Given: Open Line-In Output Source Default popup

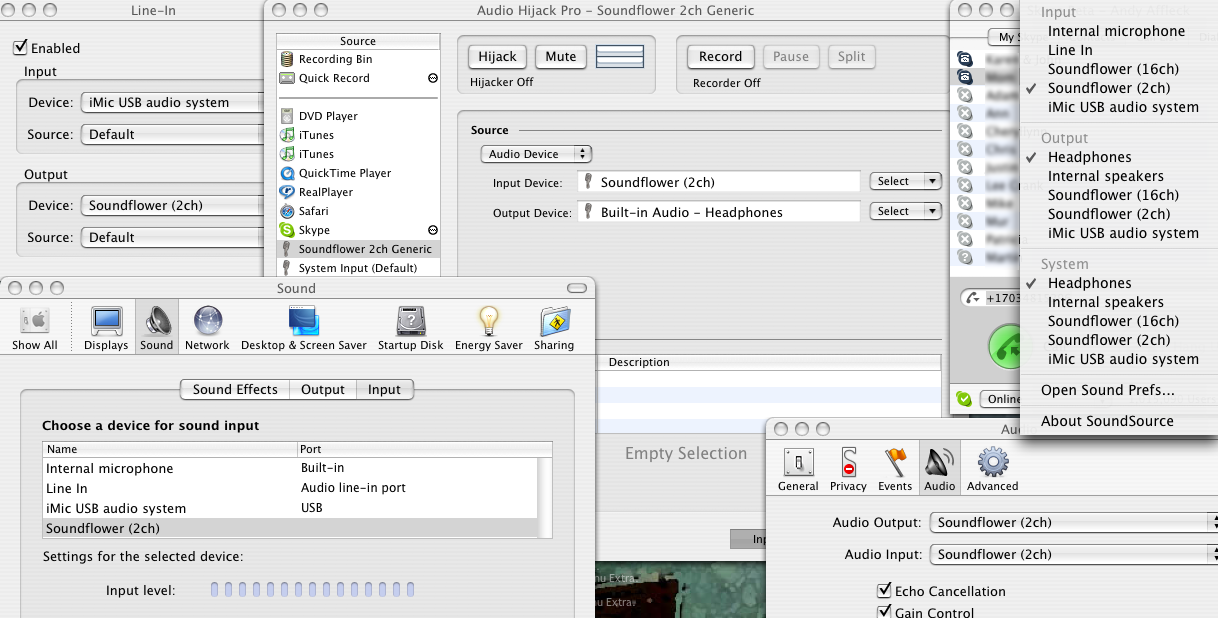Looking at the screenshot, I should coord(172,237).
